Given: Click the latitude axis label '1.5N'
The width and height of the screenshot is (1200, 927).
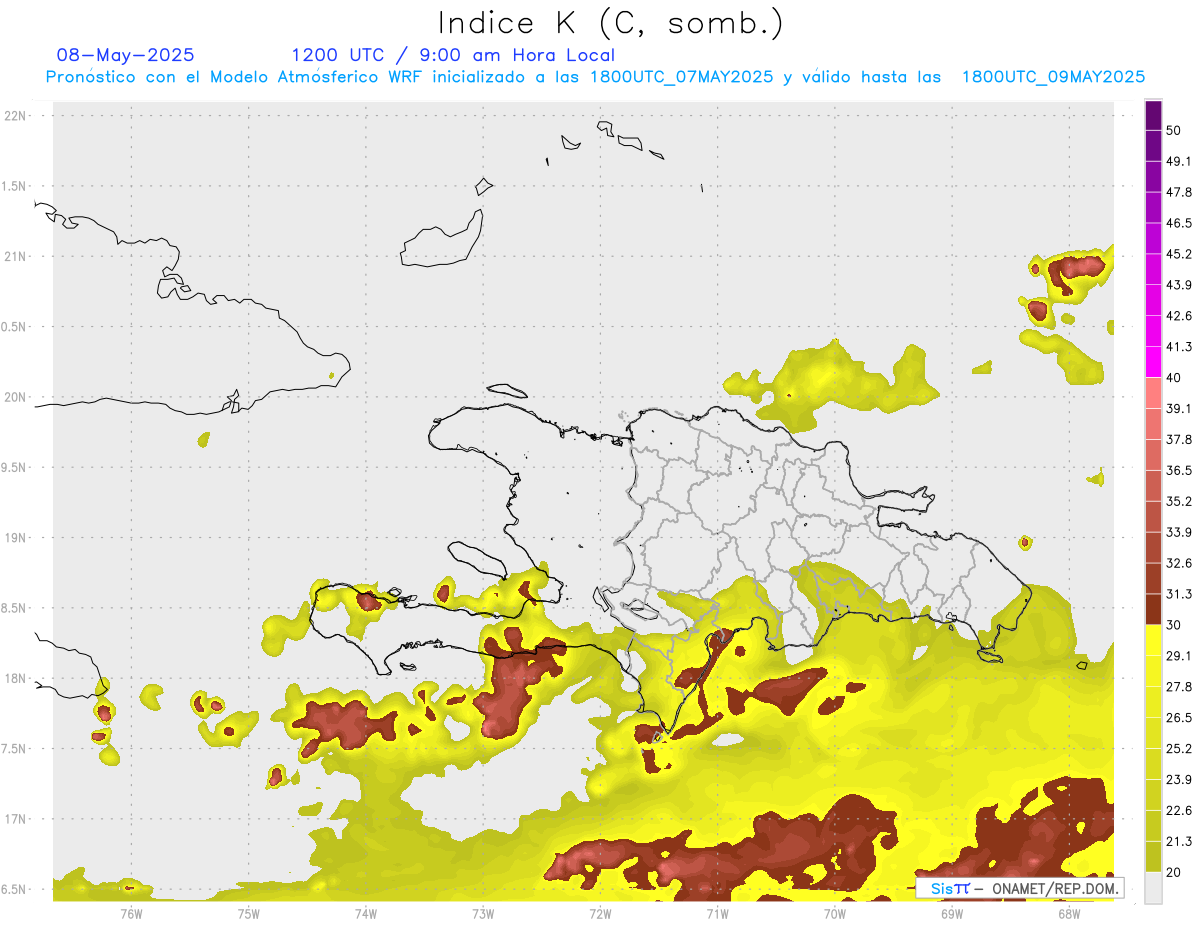Looking at the screenshot, I should point(15,186).
